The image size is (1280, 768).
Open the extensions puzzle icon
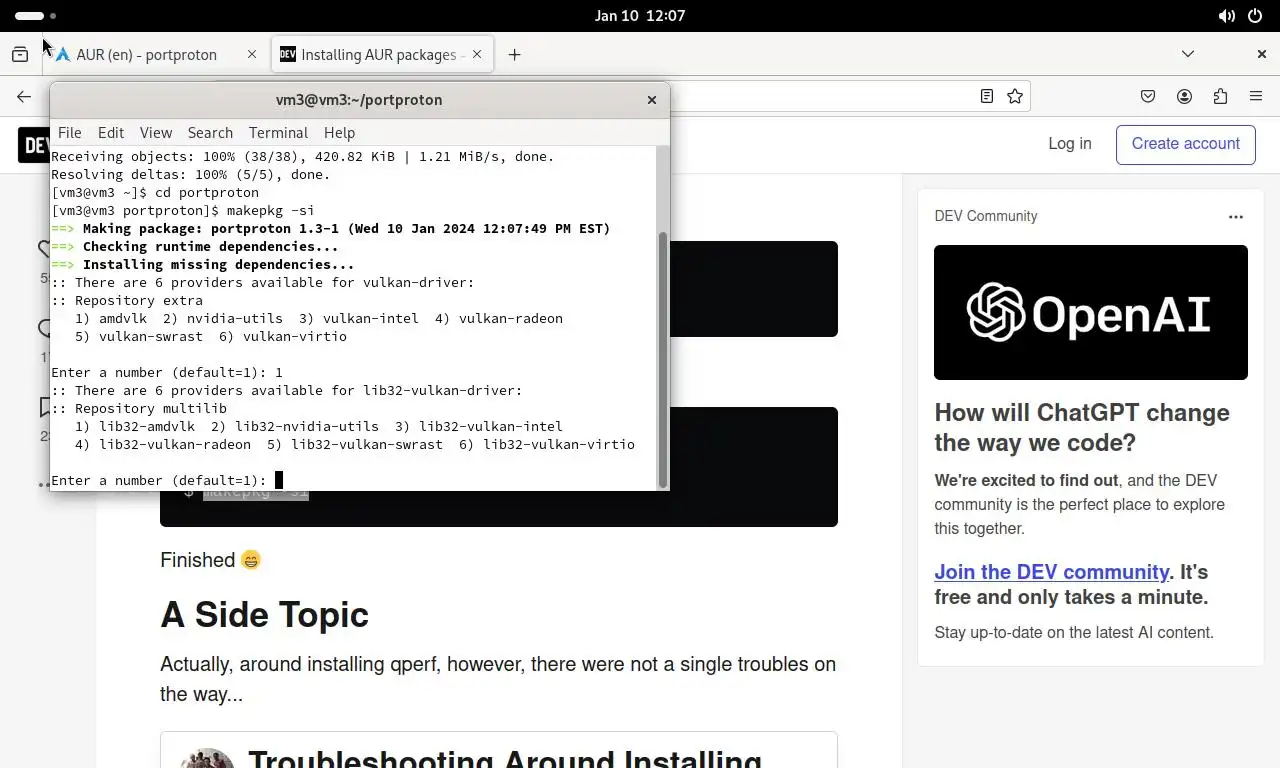(1220, 96)
